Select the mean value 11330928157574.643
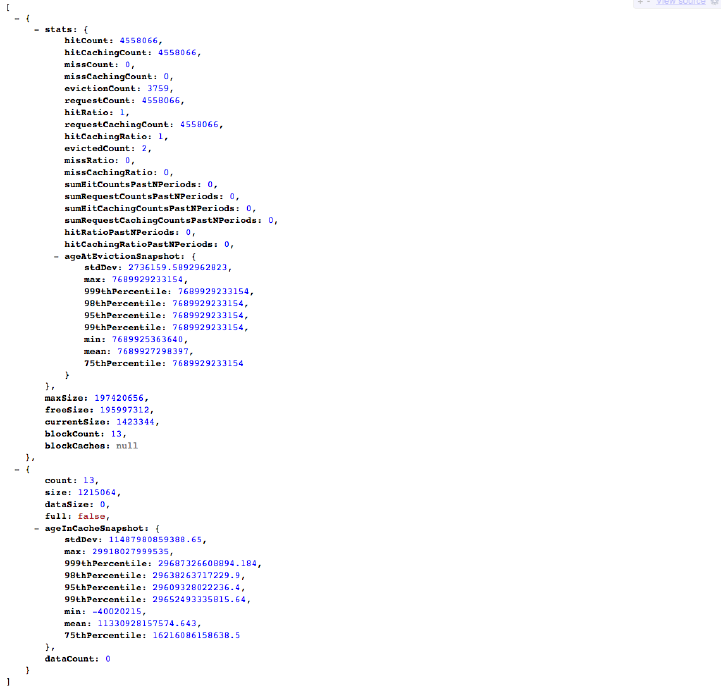The image size is (721, 697). pos(147,623)
